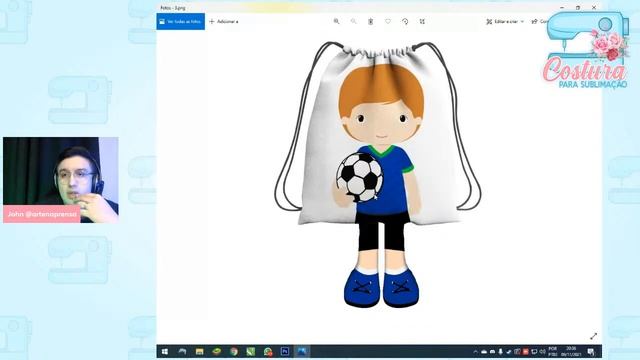Open Photoshop from the taskbar

(x=285, y=351)
